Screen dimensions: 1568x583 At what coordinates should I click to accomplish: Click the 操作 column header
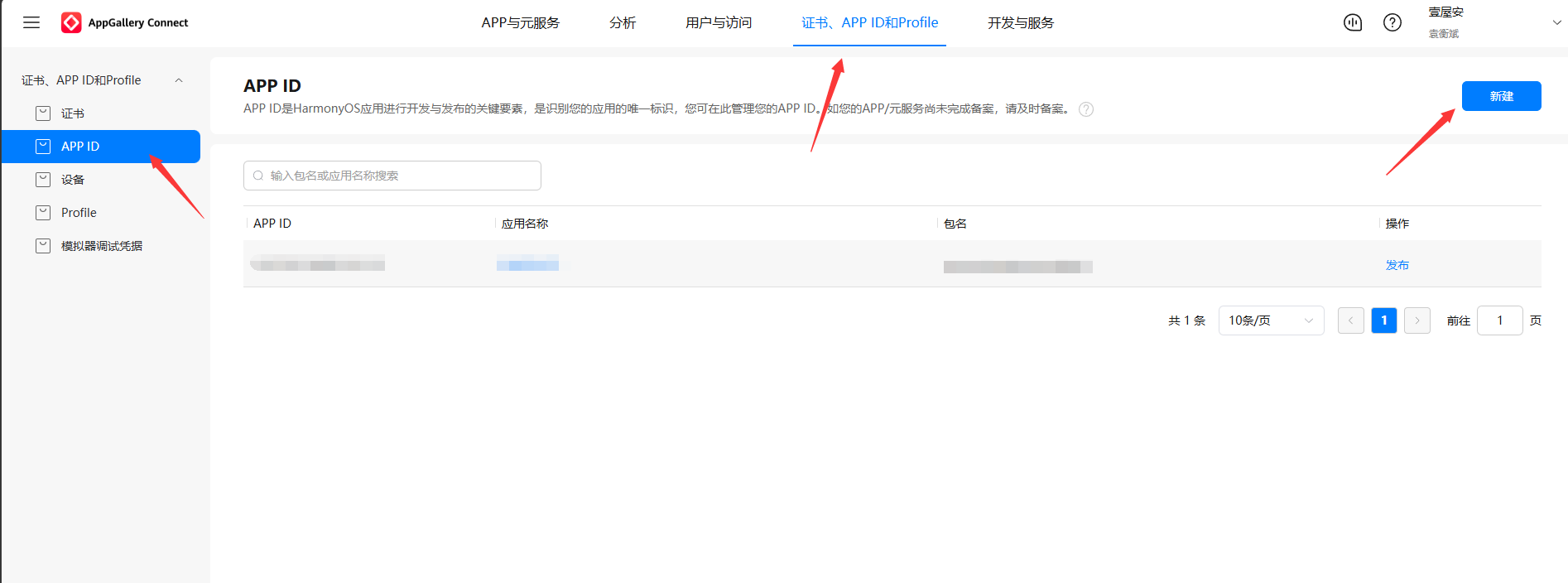click(x=1397, y=224)
